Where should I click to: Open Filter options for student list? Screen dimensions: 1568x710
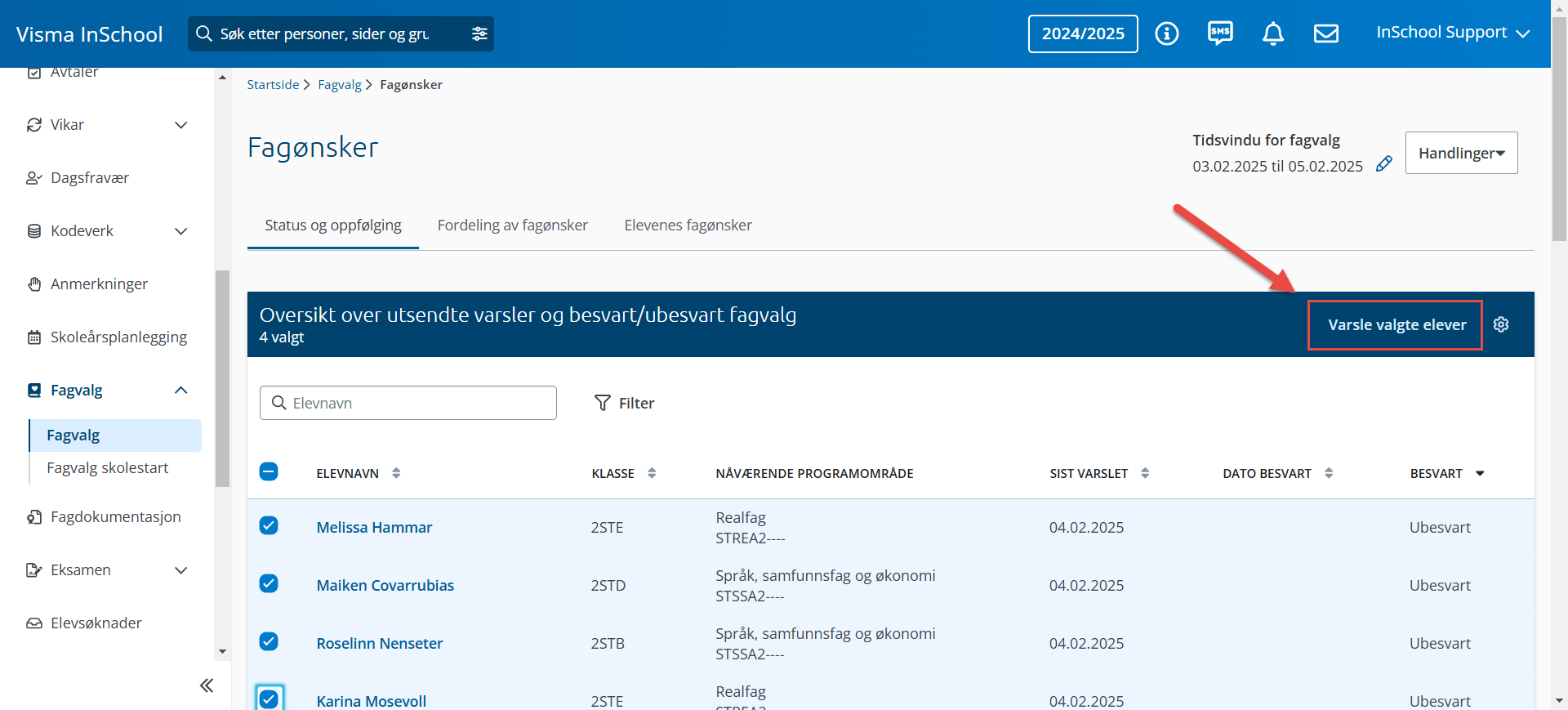coord(625,403)
